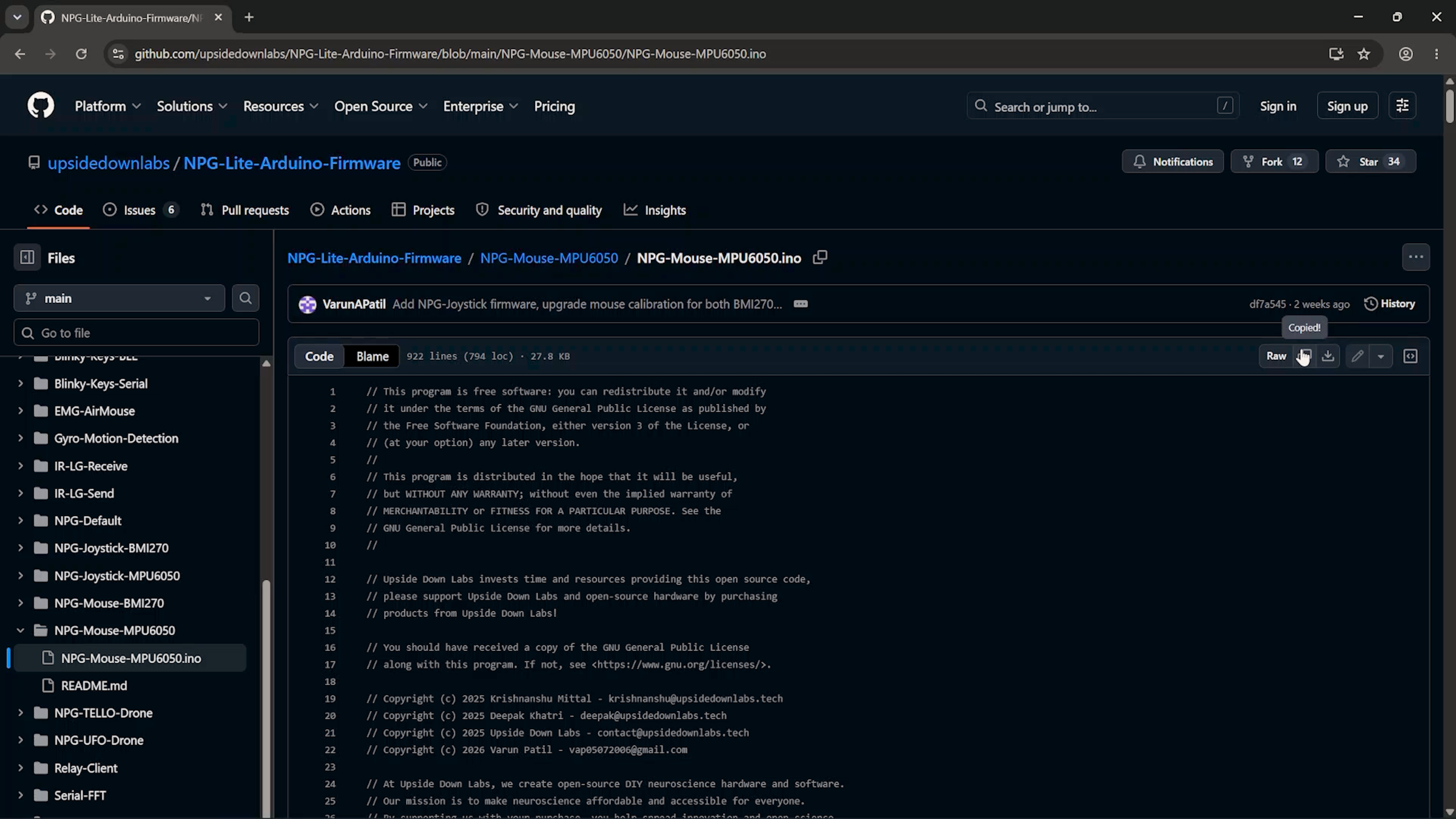Expand the NPG-TELLO-Drone folder
This screenshot has width=1456, height=819.
[21, 713]
